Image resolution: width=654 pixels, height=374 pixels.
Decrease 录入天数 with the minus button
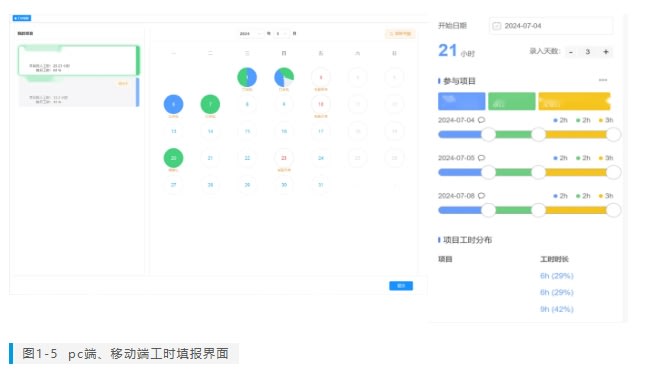point(571,52)
